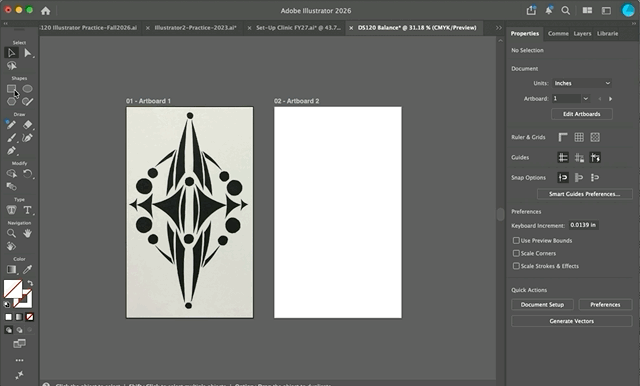
Task: Open the workspace switcher icon
Action: coord(607,11)
